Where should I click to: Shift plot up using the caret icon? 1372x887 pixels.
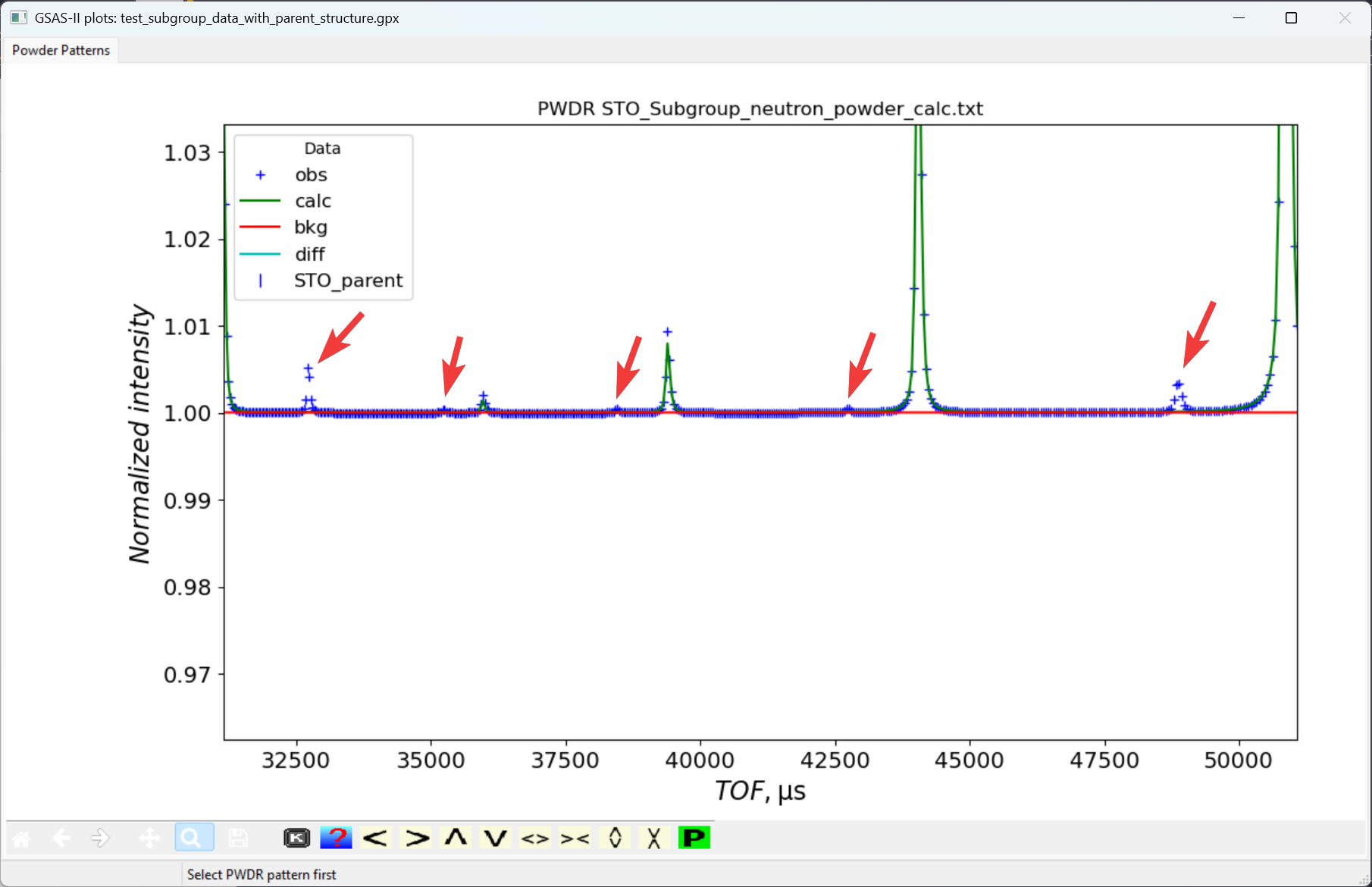(456, 837)
